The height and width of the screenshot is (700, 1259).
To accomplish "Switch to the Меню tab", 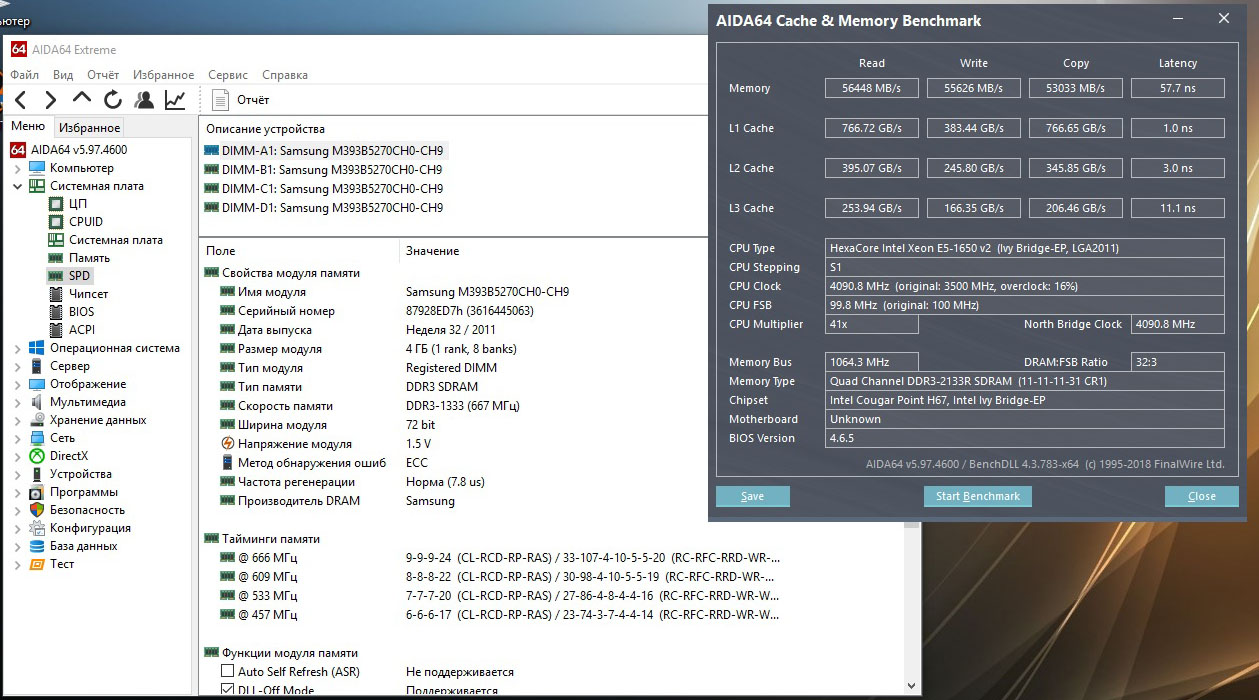I will point(28,127).
